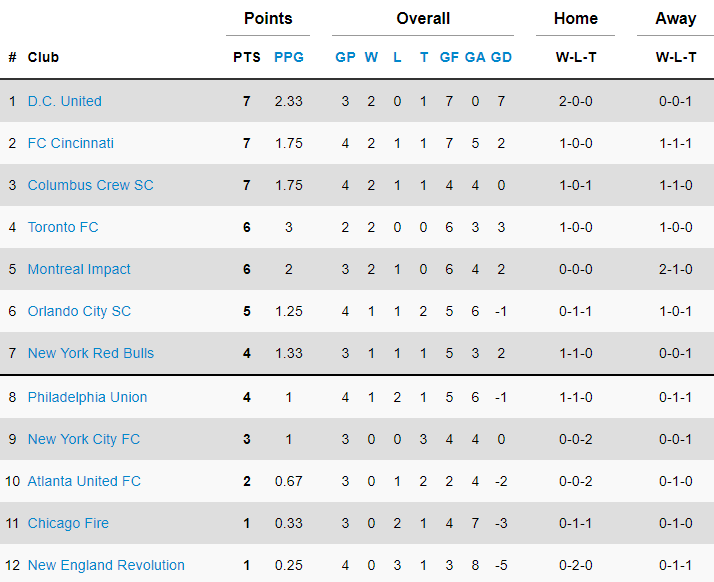Open the New York Red Bulls link
Viewport: 714px width, 582px height.
pos(90,353)
